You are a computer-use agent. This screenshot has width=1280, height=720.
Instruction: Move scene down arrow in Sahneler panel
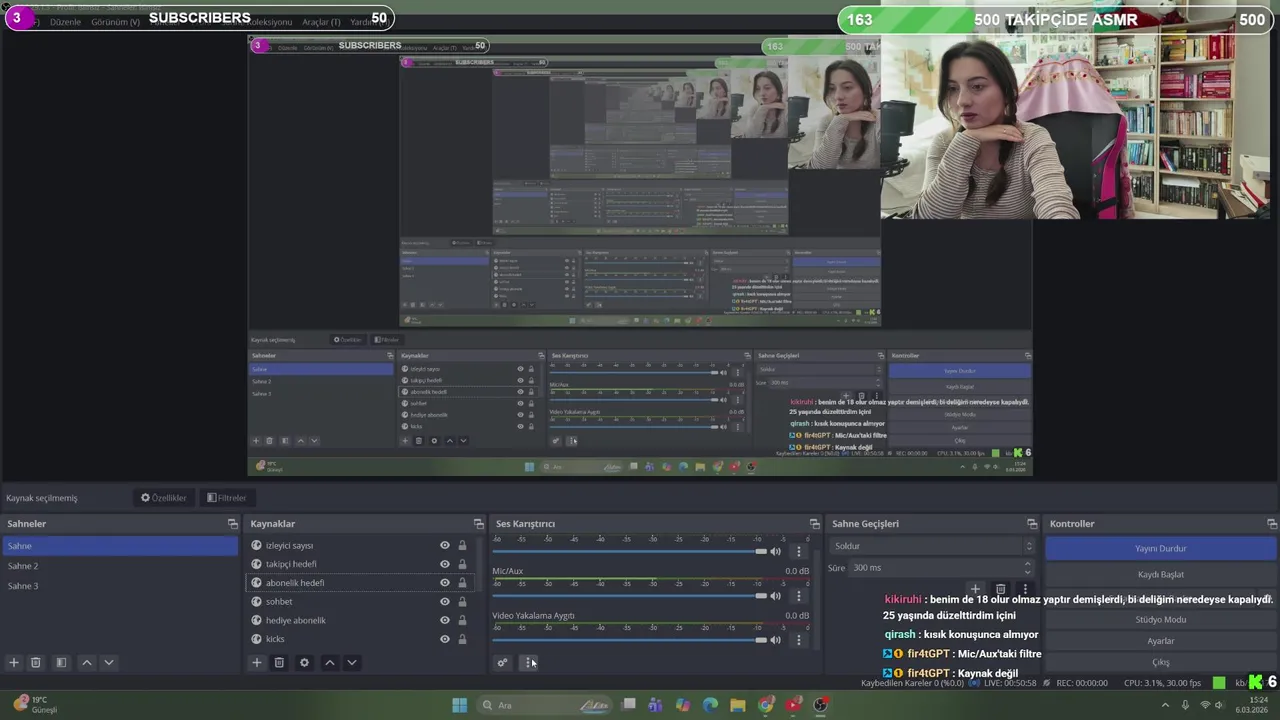point(109,662)
